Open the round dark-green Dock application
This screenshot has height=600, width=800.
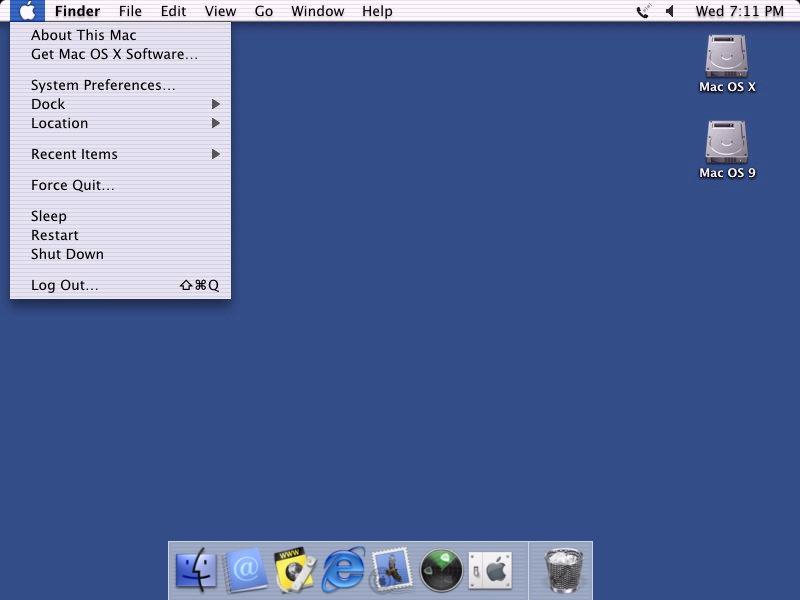(x=441, y=570)
